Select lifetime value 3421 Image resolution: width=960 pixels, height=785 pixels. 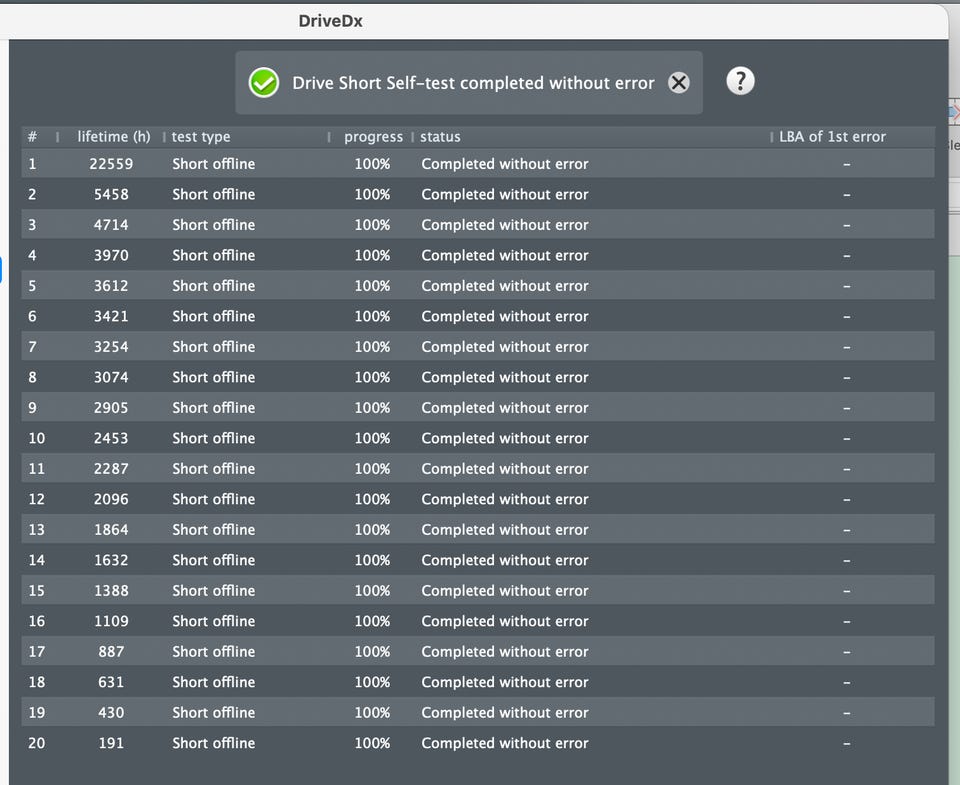click(111, 317)
